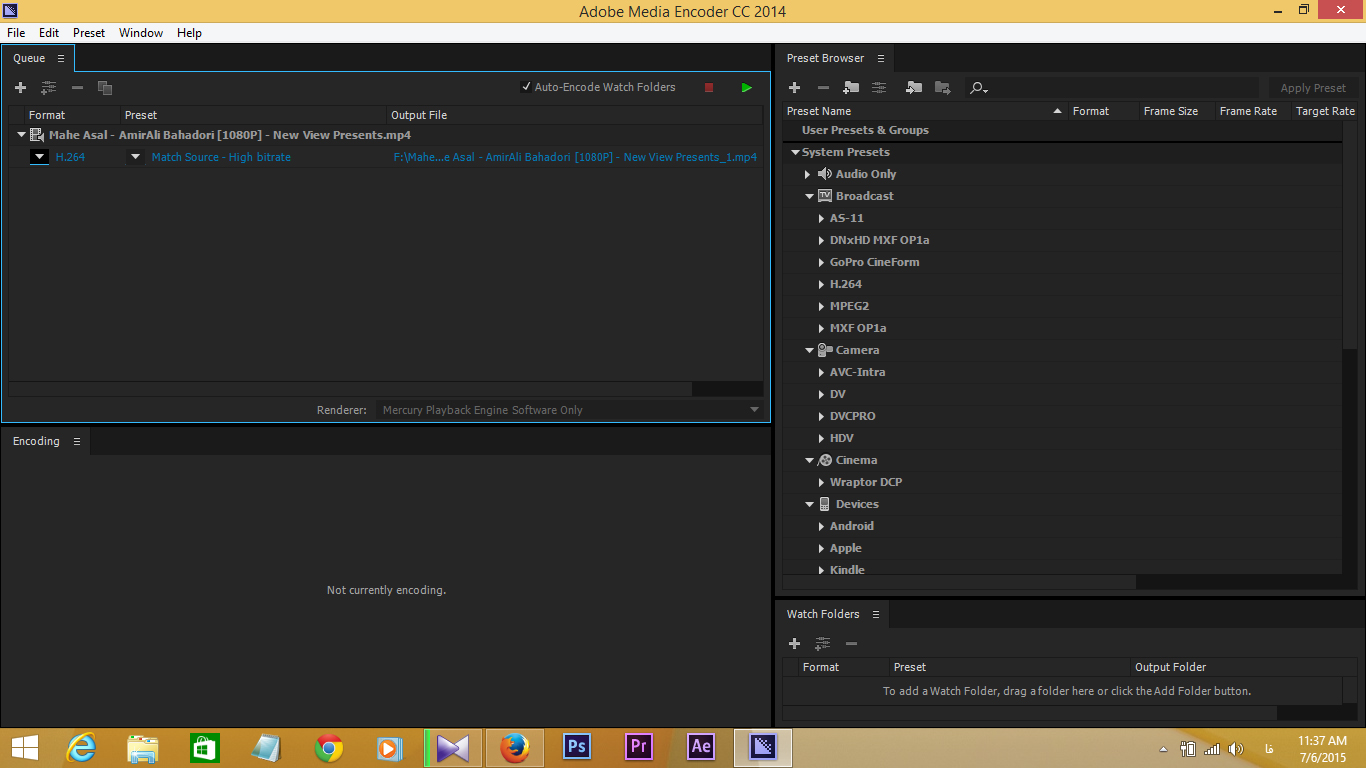
Task: Click the preset search magnifier
Action: [x=978, y=88]
